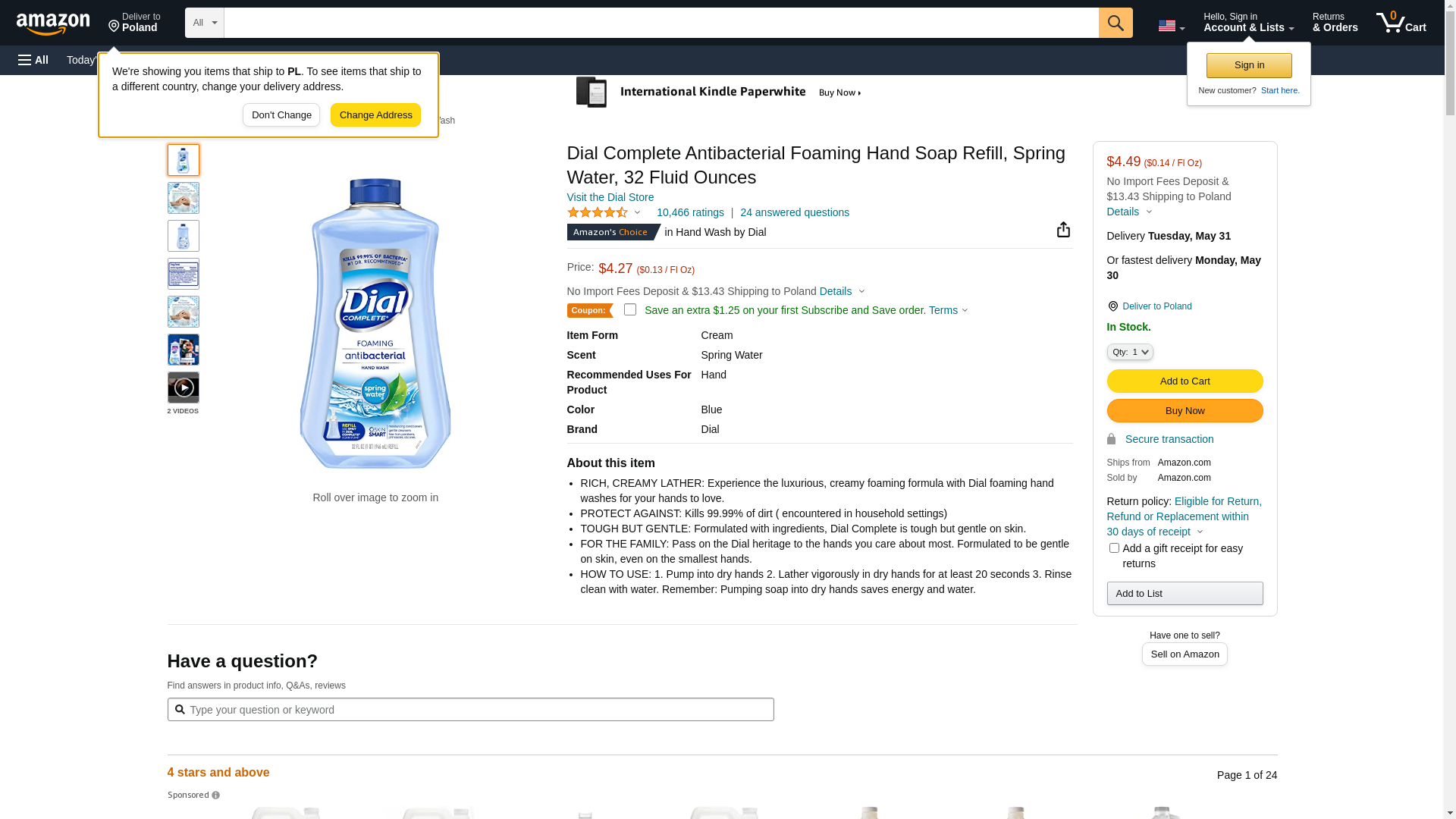Click the share icon
1456x819 pixels.
[x=1063, y=230]
